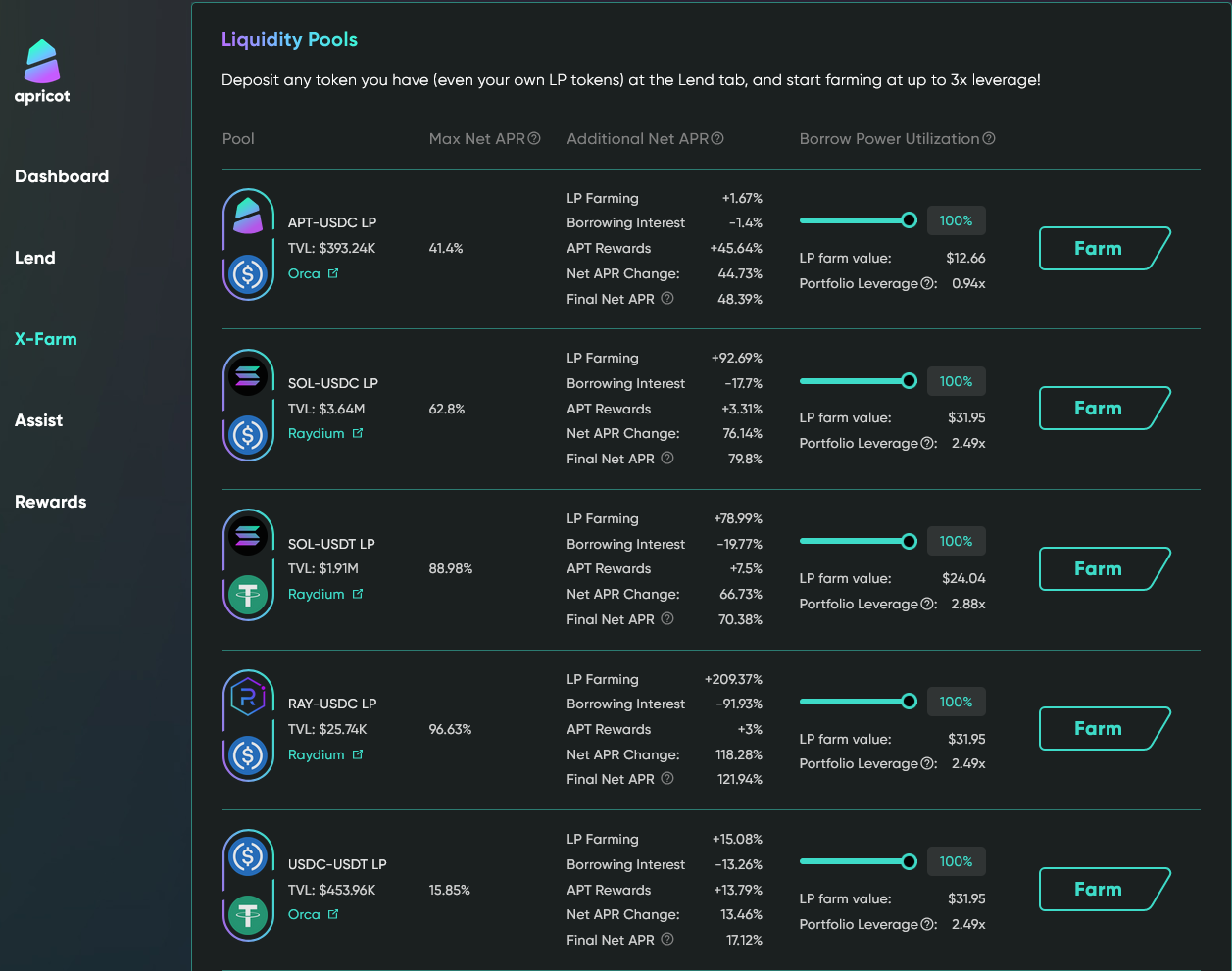Click Portfolio Leverage help icon for SOL-USDT
The width and height of the screenshot is (1232, 971).
click(x=927, y=604)
